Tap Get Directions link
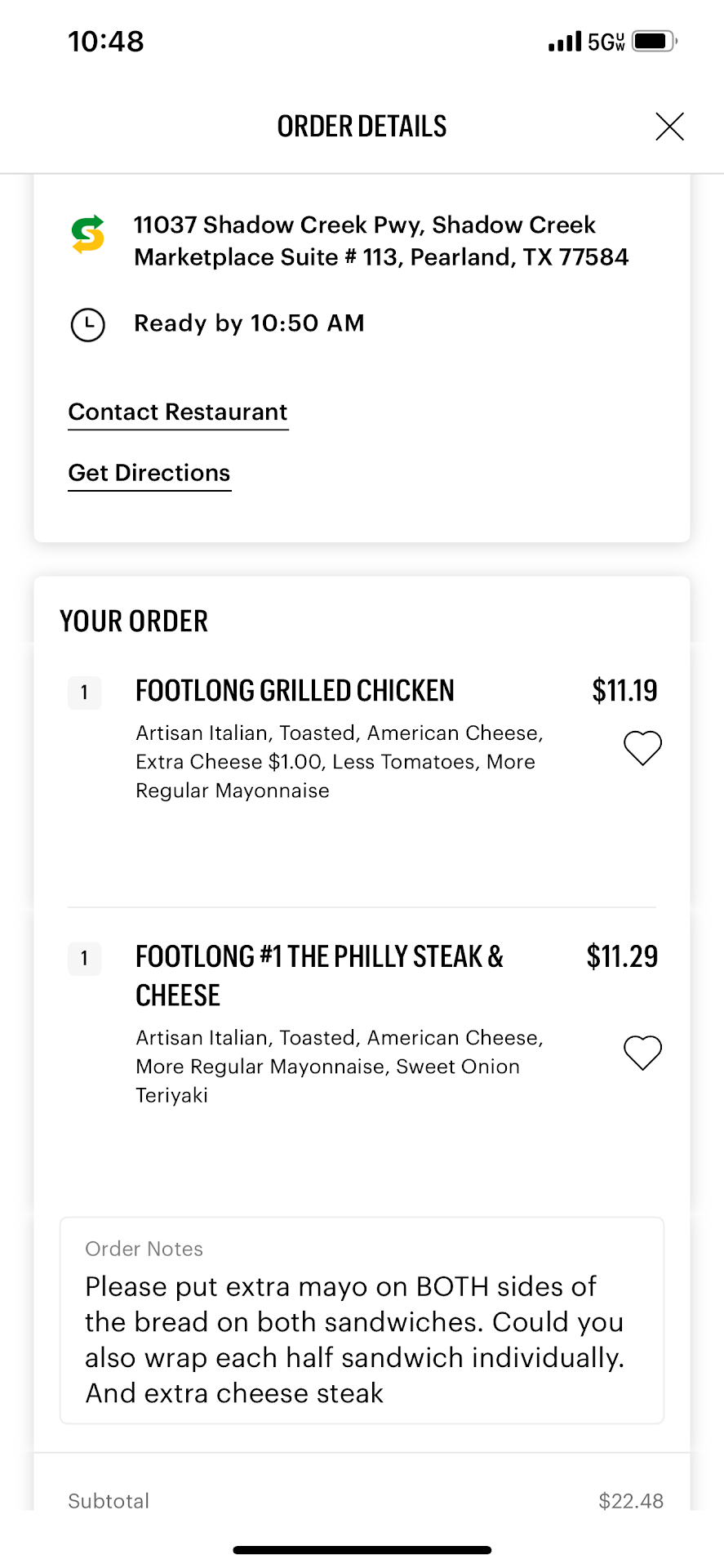724x1568 pixels. click(x=149, y=474)
